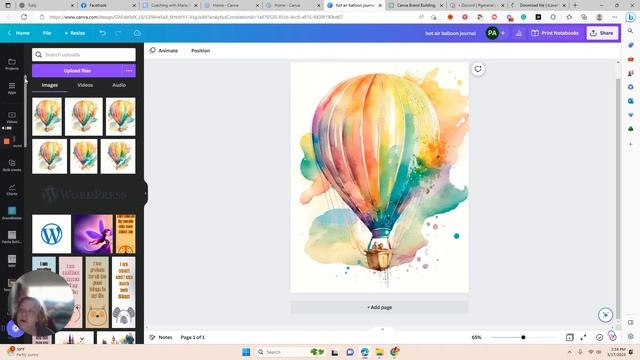The width and height of the screenshot is (640, 360).
Task: Click the Share button
Action: 602,33
